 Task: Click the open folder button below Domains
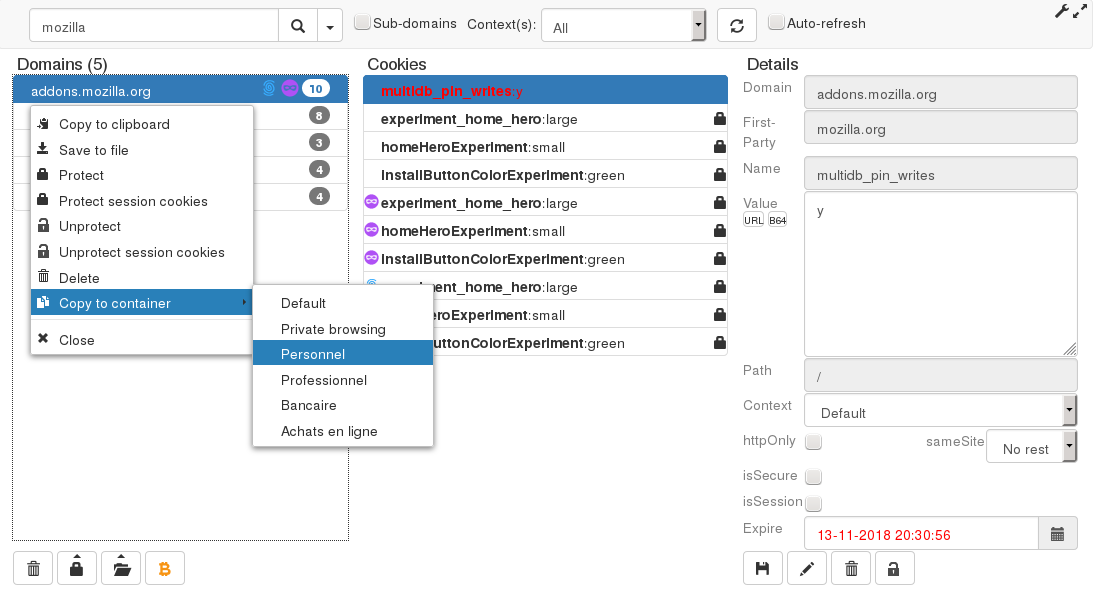121,569
